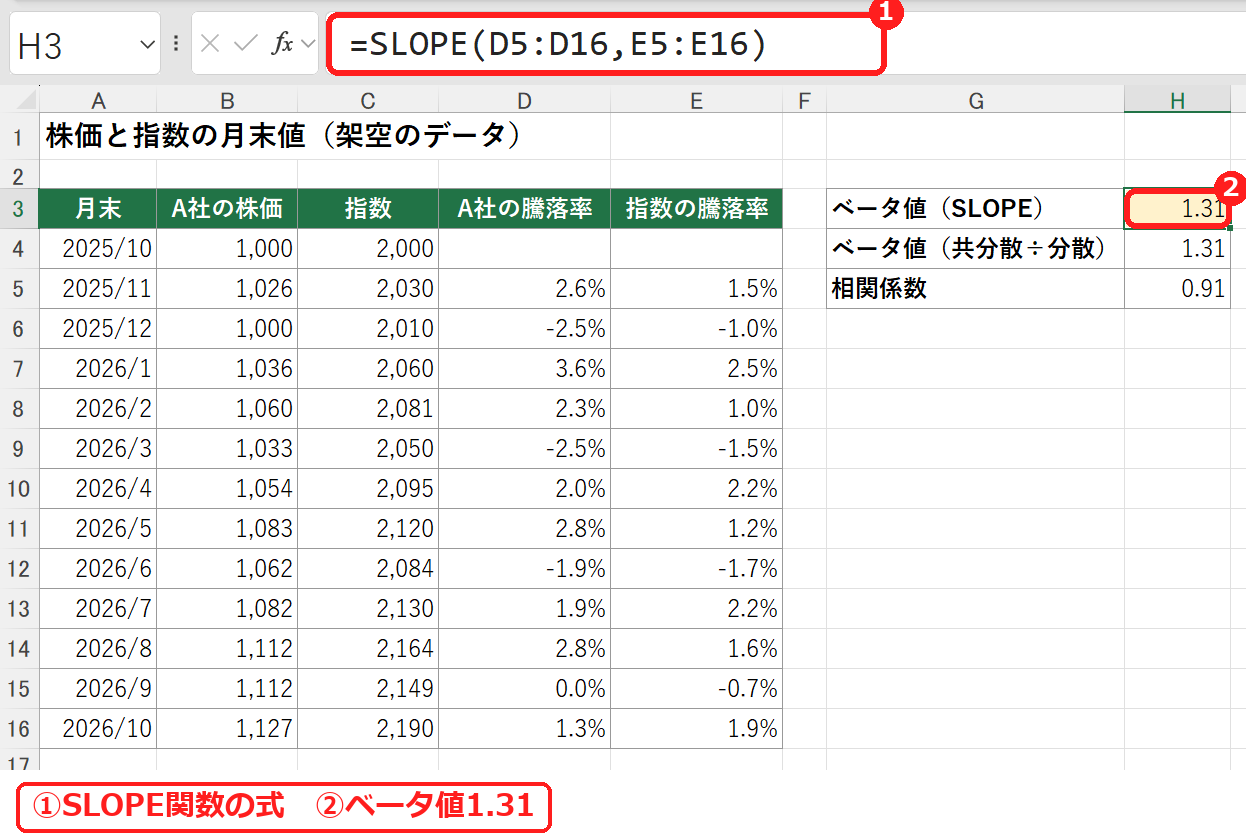The height and width of the screenshot is (840, 1246).
Task: Select the stock price cell 1,026
Action: click(227, 288)
